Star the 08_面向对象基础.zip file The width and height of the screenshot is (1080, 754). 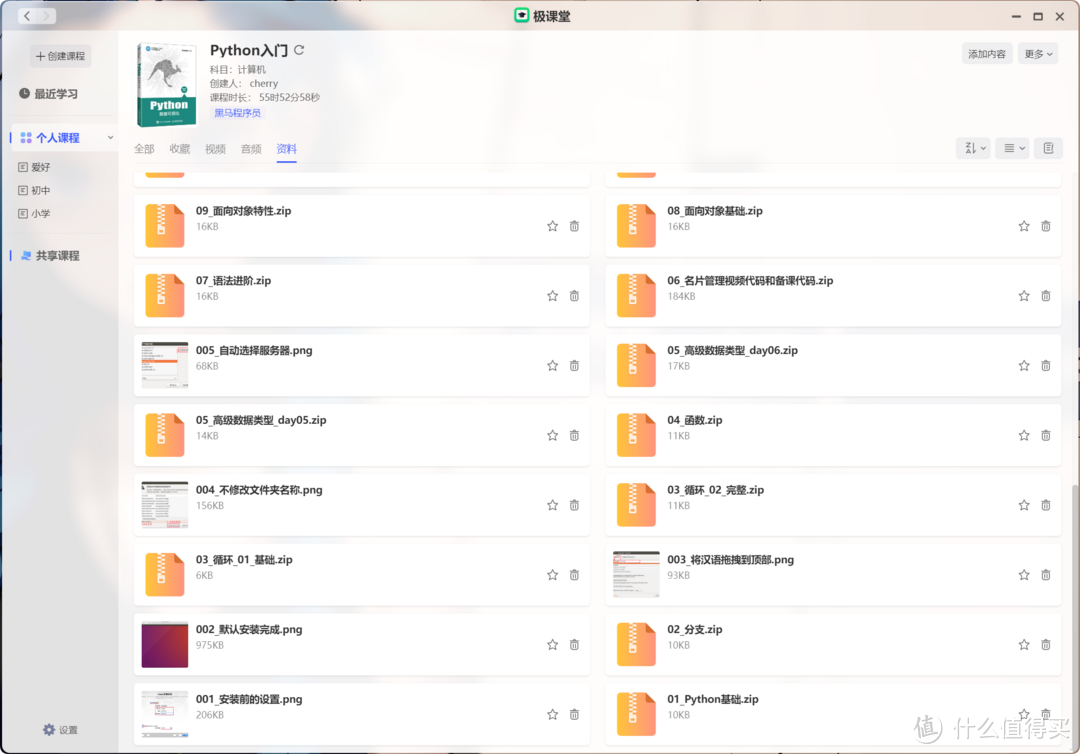point(1024,226)
